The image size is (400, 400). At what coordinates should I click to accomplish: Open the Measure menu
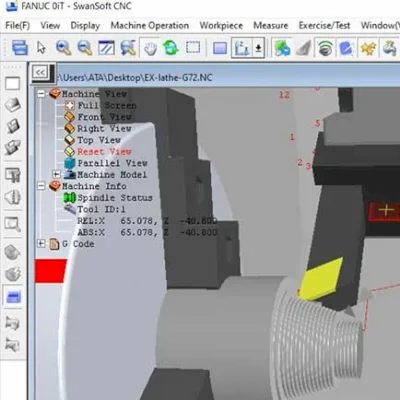pos(271,26)
